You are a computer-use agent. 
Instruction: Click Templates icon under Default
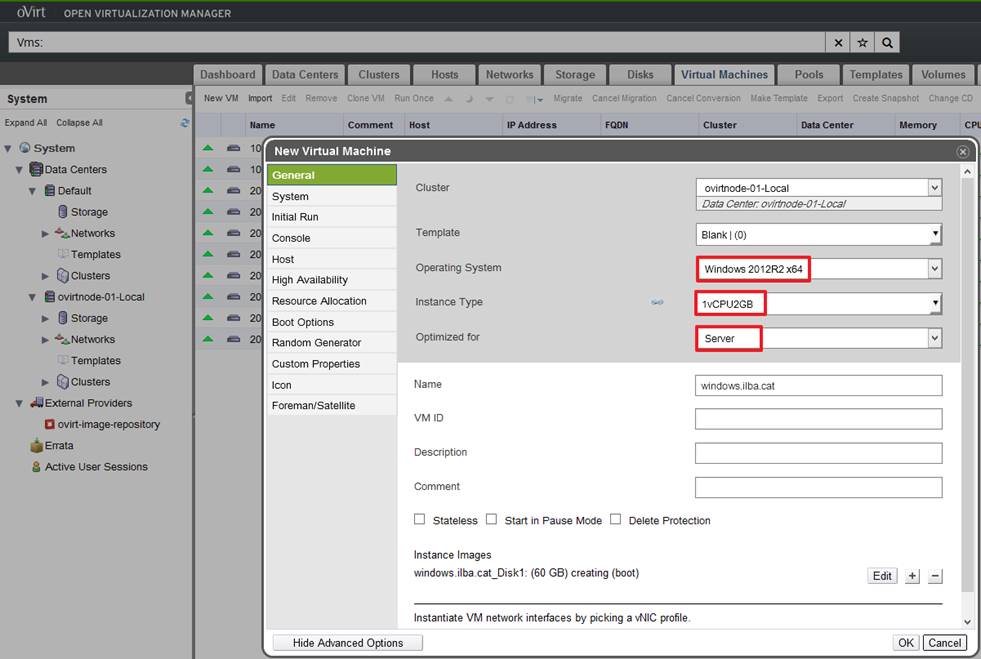(x=63, y=254)
